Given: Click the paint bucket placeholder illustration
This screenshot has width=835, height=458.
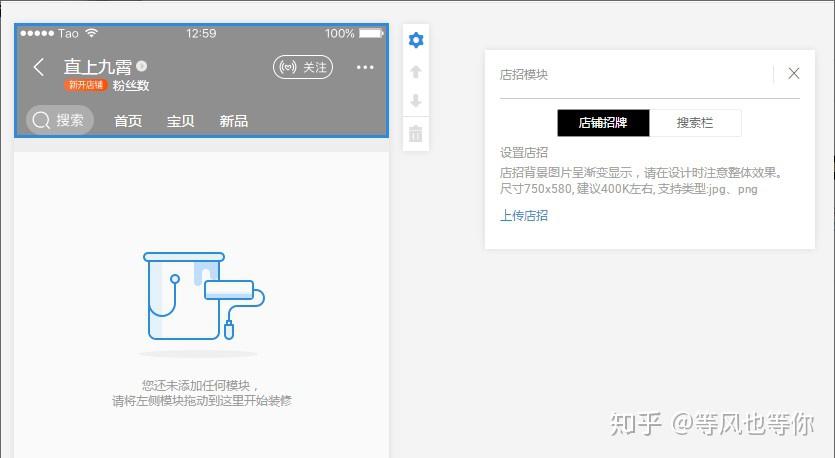Looking at the screenshot, I should [204, 296].
